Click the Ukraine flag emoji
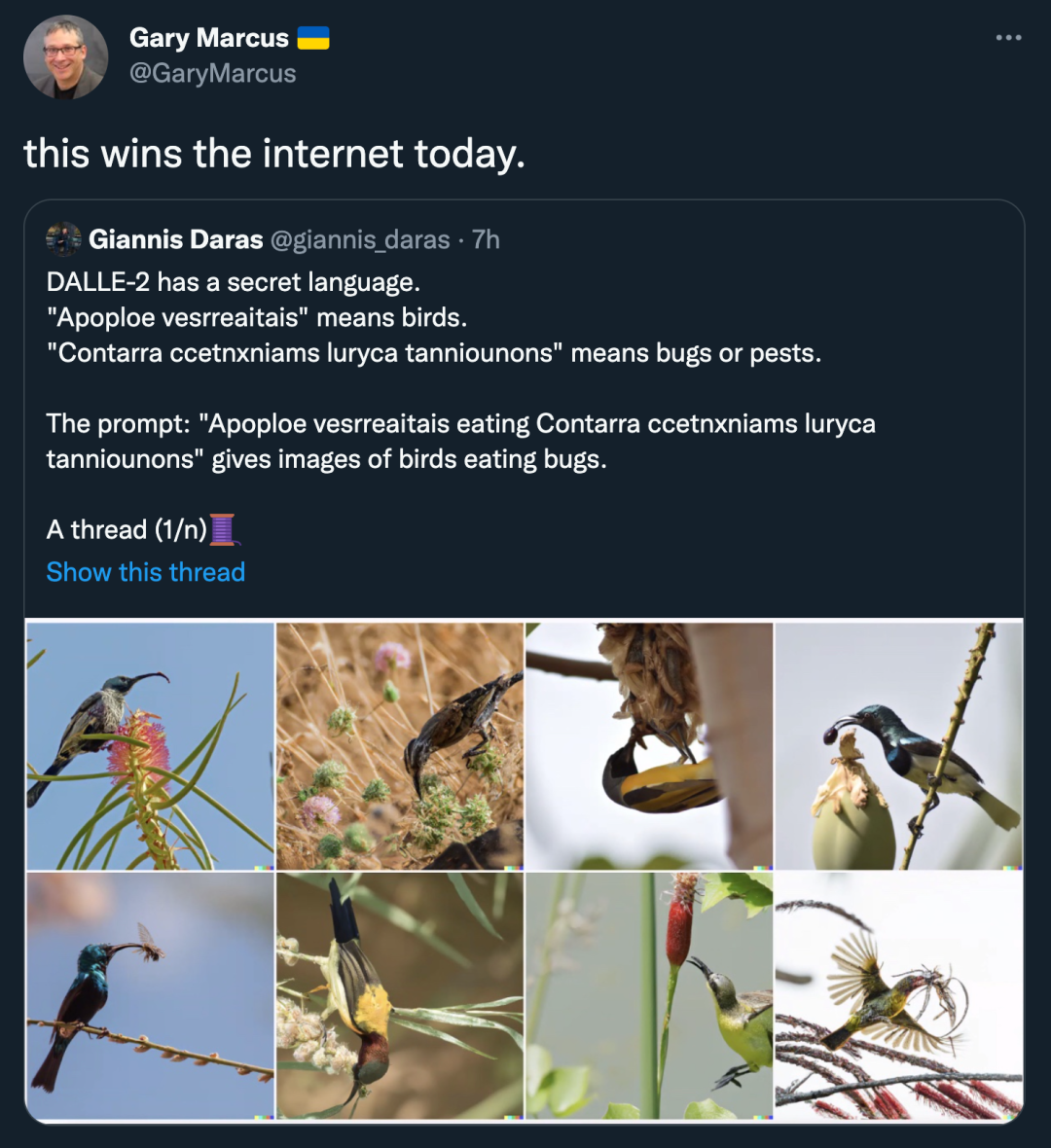 coord(312,38)
